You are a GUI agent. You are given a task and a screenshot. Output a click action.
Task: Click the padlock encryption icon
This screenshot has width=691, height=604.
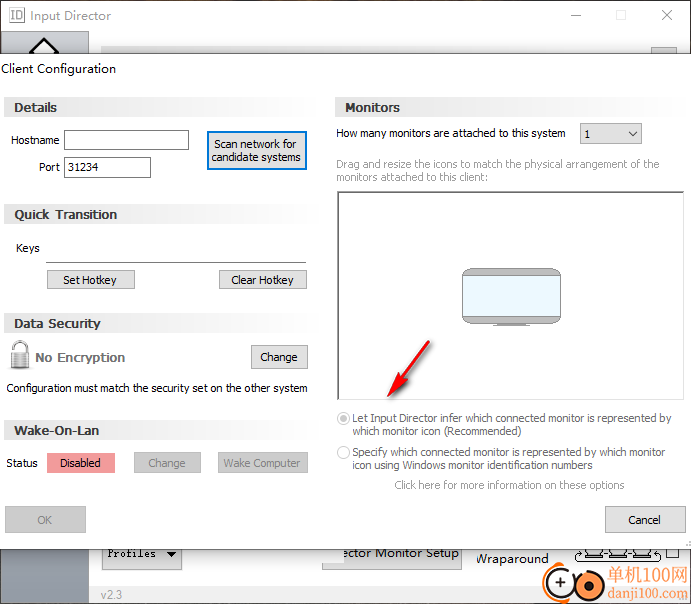(19, 355)
